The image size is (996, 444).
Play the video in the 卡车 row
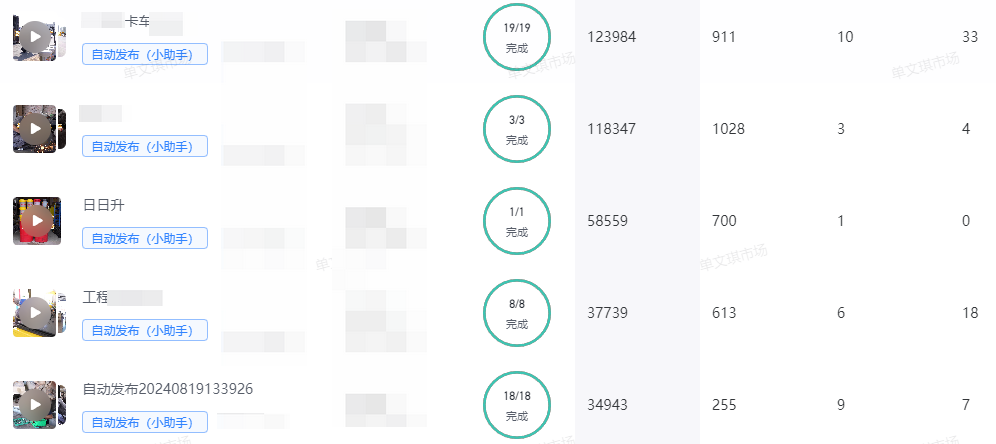36,37
